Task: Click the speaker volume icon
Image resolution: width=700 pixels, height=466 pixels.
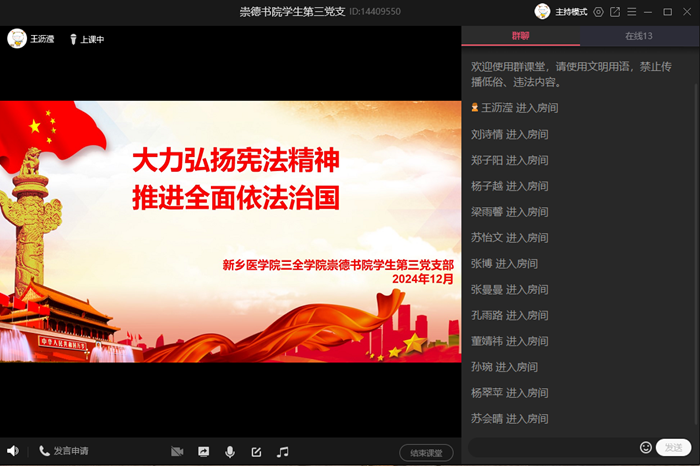Action: 13,451
